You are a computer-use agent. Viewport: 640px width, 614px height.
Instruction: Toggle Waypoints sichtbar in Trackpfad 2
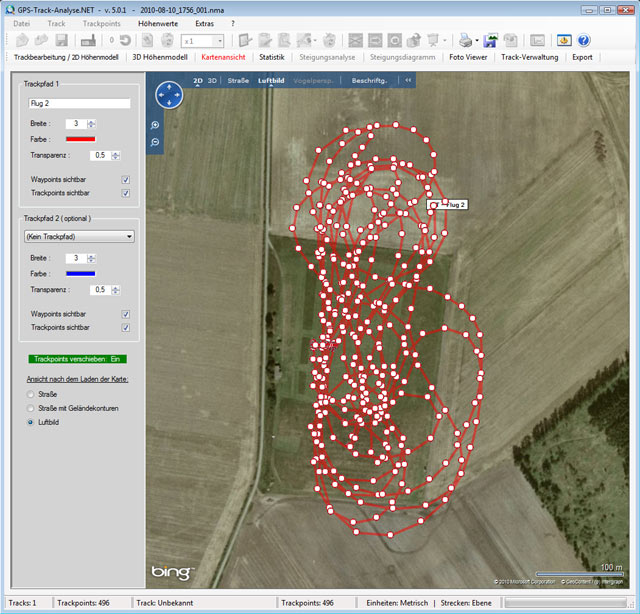point(126,314)
